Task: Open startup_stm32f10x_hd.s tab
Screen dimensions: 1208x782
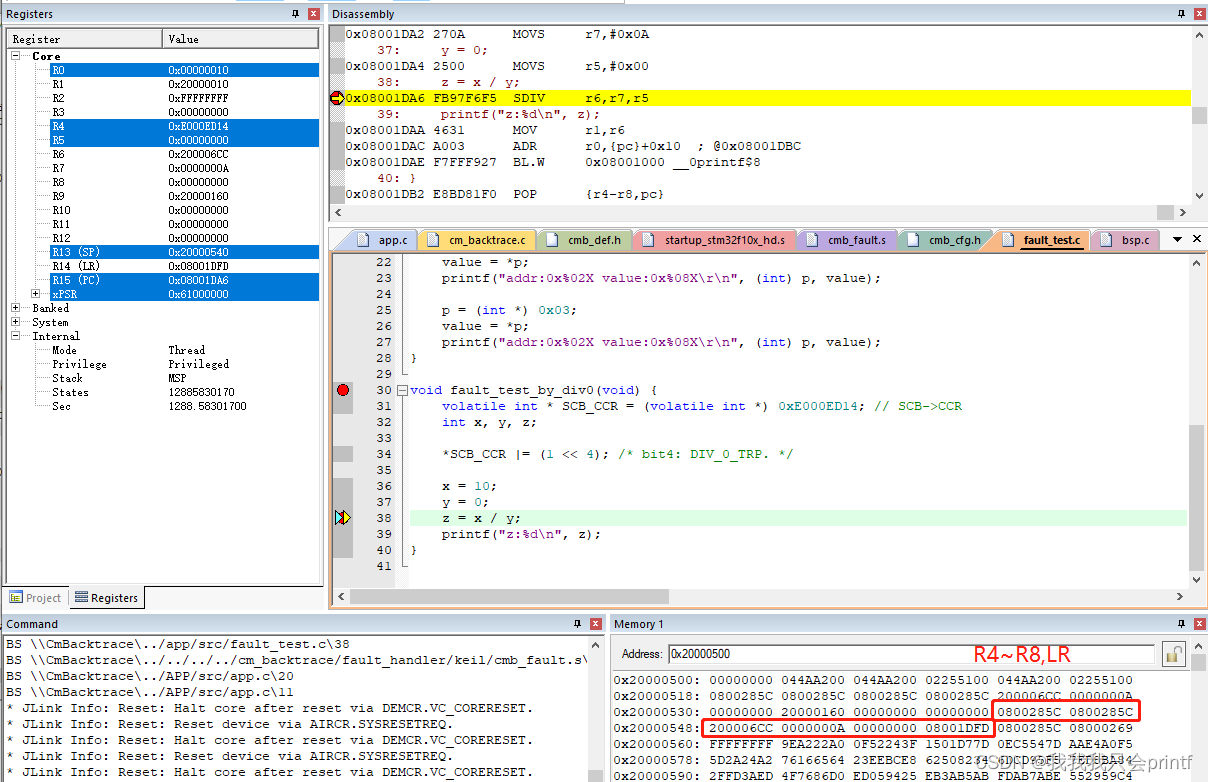Action: (x=716, y=240)
